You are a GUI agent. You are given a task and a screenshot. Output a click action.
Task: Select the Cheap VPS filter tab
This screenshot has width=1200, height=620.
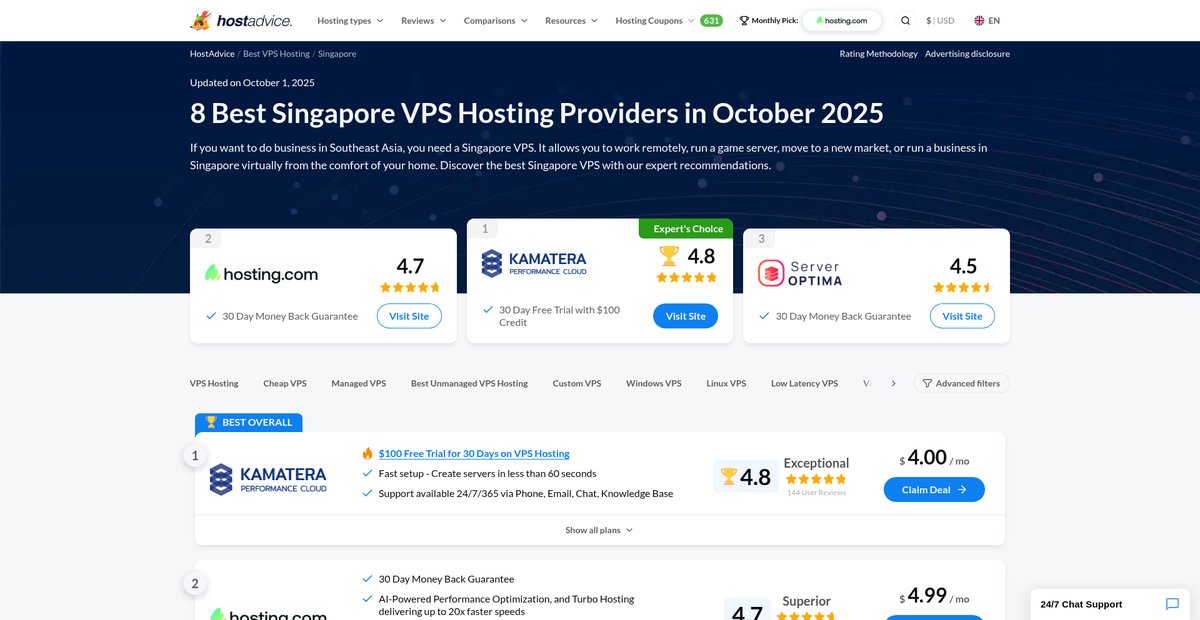click(285, 383)
